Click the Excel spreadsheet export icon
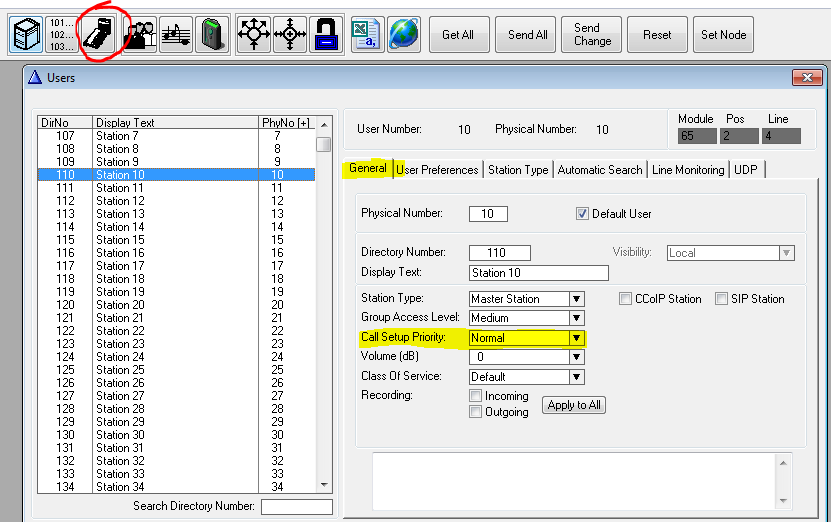Screen dimensions: 831x522 click(367, 34)
